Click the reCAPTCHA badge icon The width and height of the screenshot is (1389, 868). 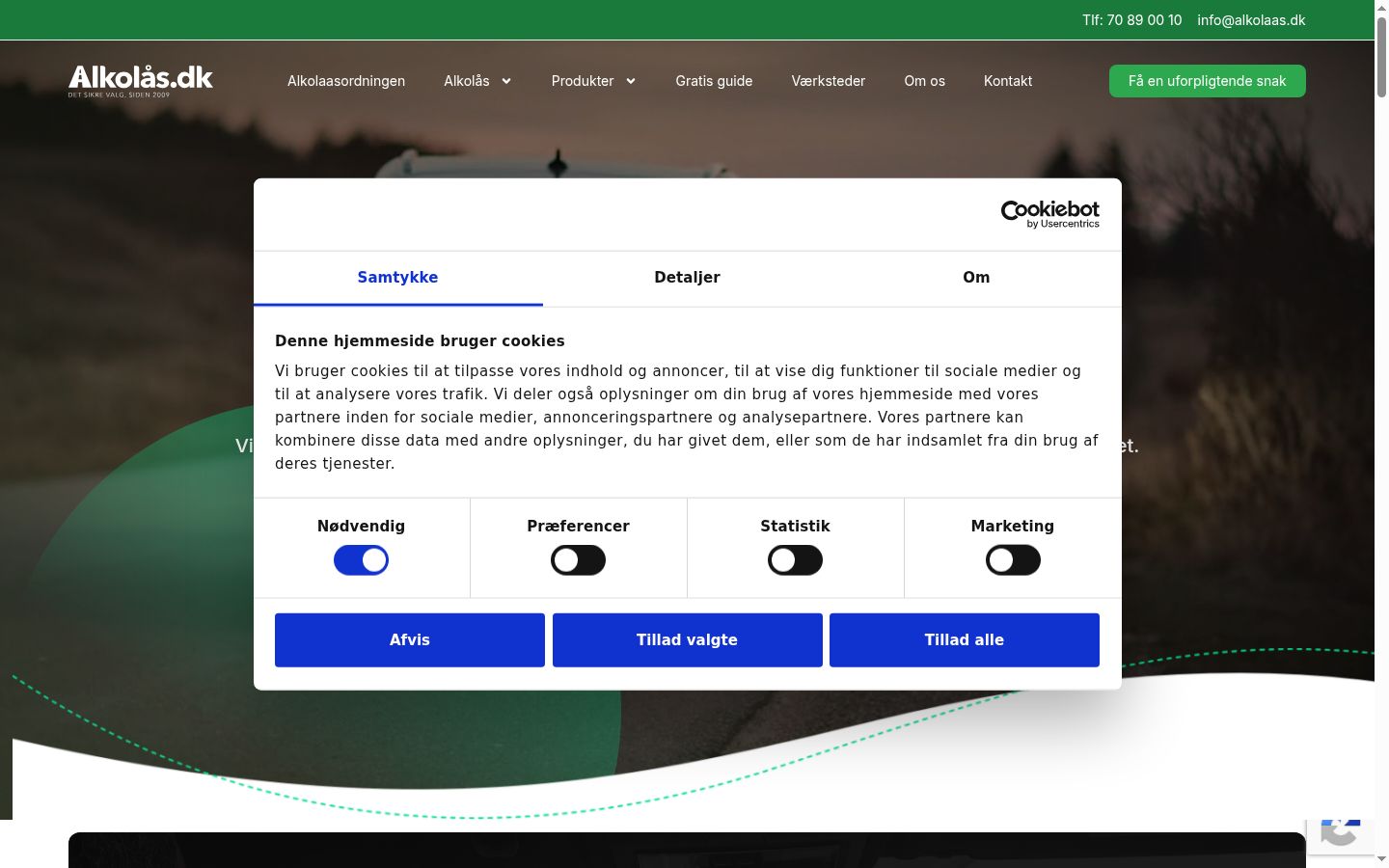point(1341,835)
